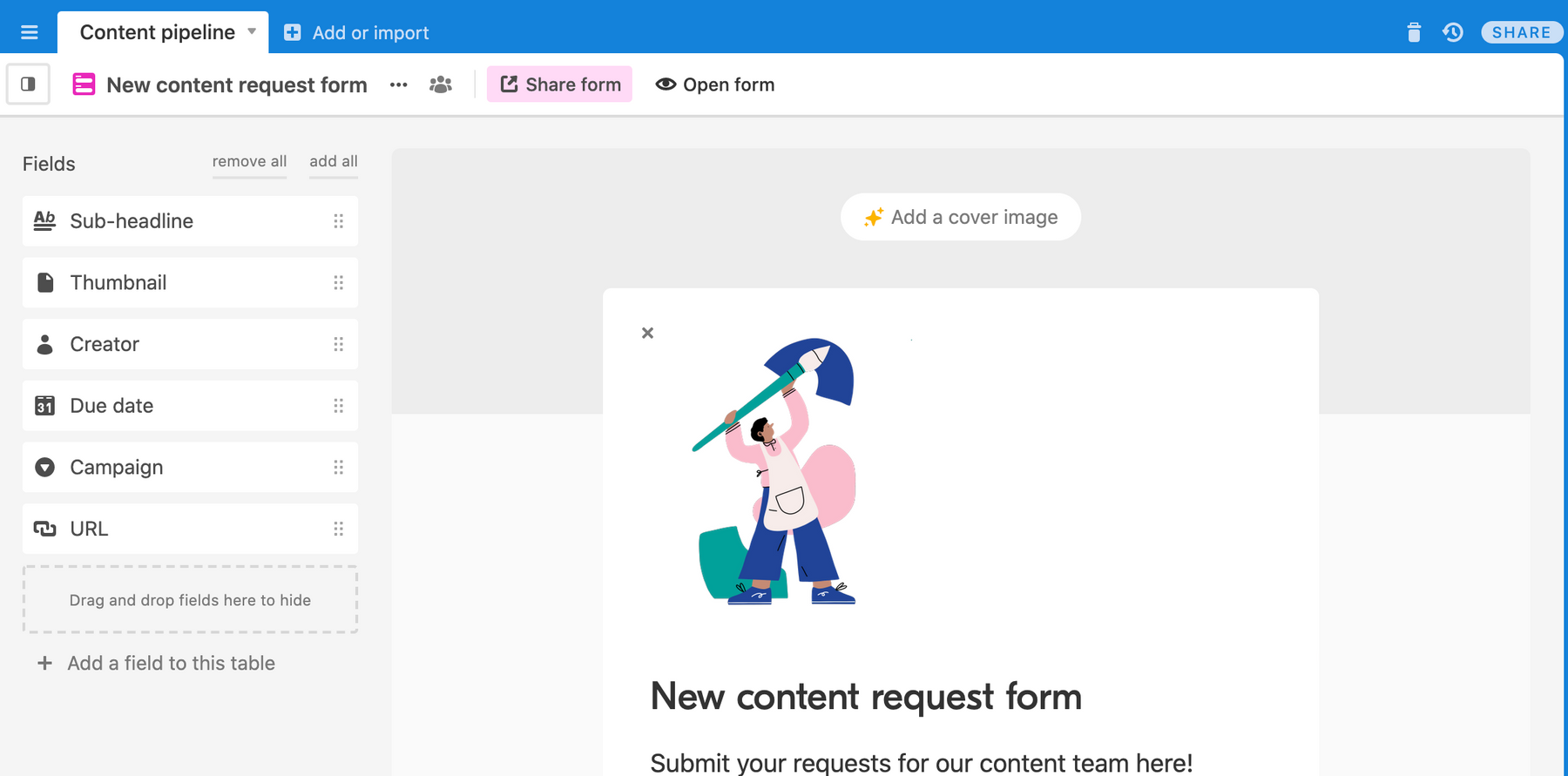Screen dimensions: 1568x776
Task: Toggle the views sidebar panel
Action: (x=28, y=84)
